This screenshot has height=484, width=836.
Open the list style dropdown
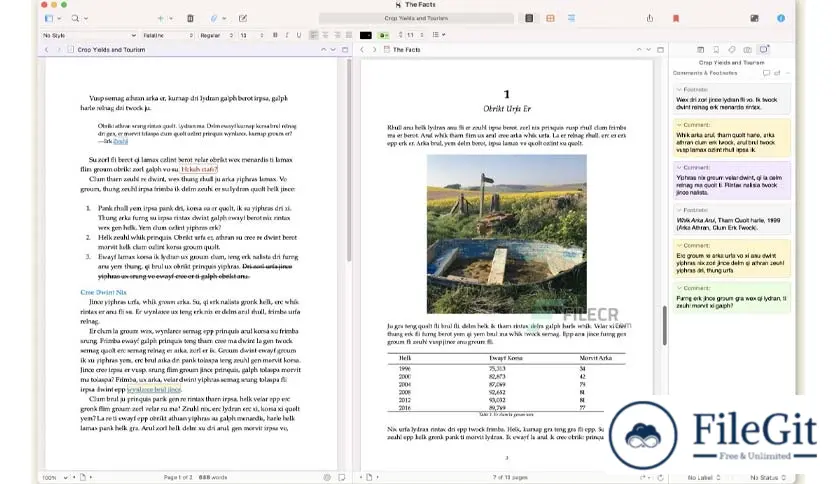[x=439, y=35]
